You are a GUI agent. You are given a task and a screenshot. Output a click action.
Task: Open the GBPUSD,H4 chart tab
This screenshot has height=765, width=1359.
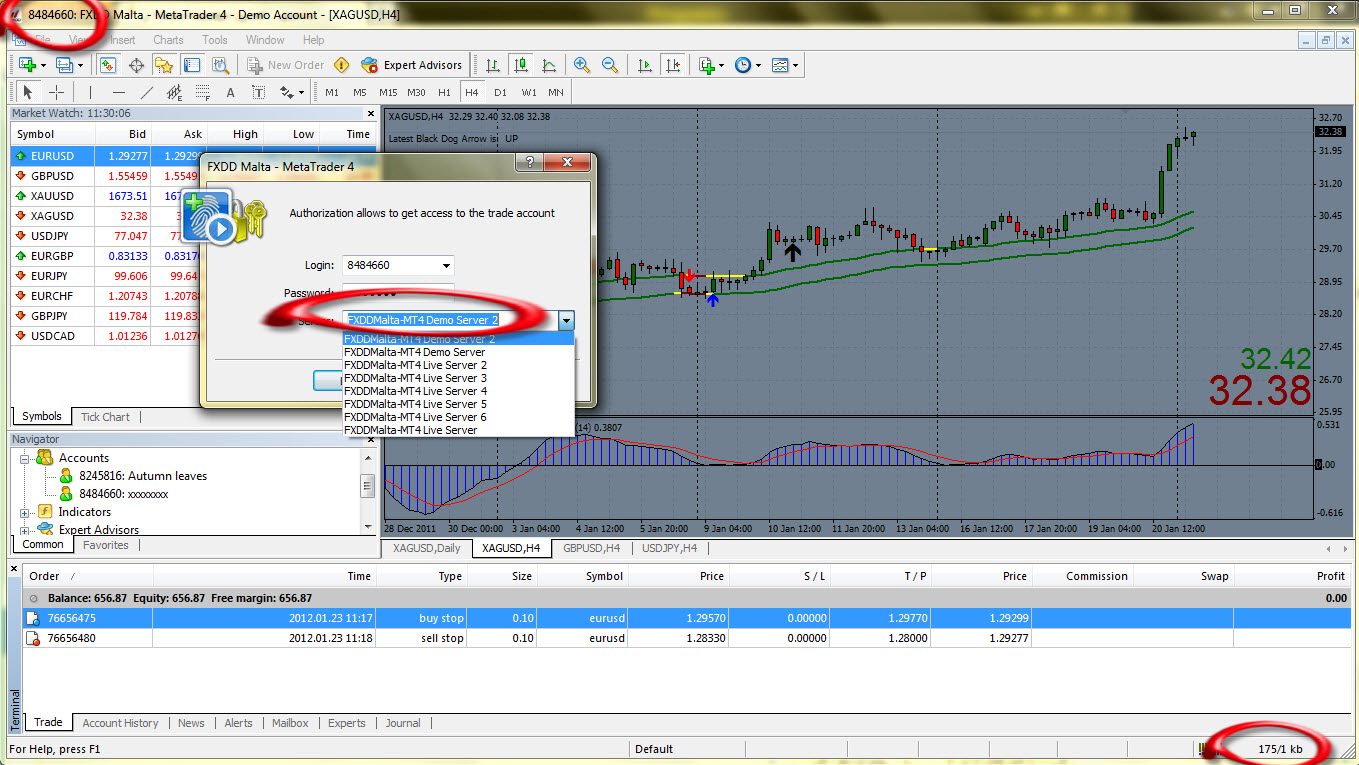point(591,548)
